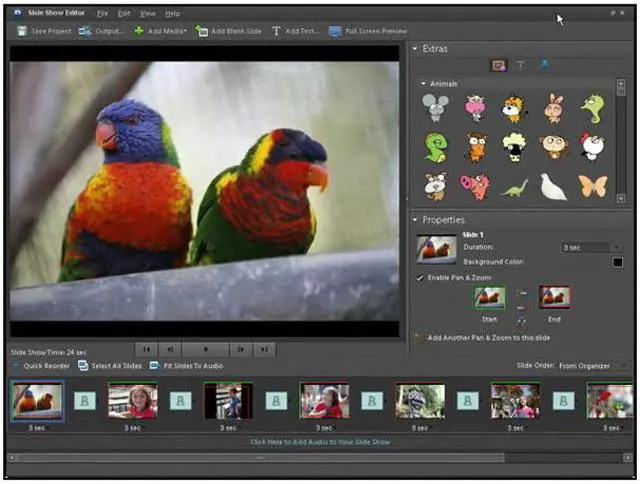Viewport: 640px width, 484px height.
Task: Select the brown monkey clip art
Action: pyautogui.click(x=553, y=147)
